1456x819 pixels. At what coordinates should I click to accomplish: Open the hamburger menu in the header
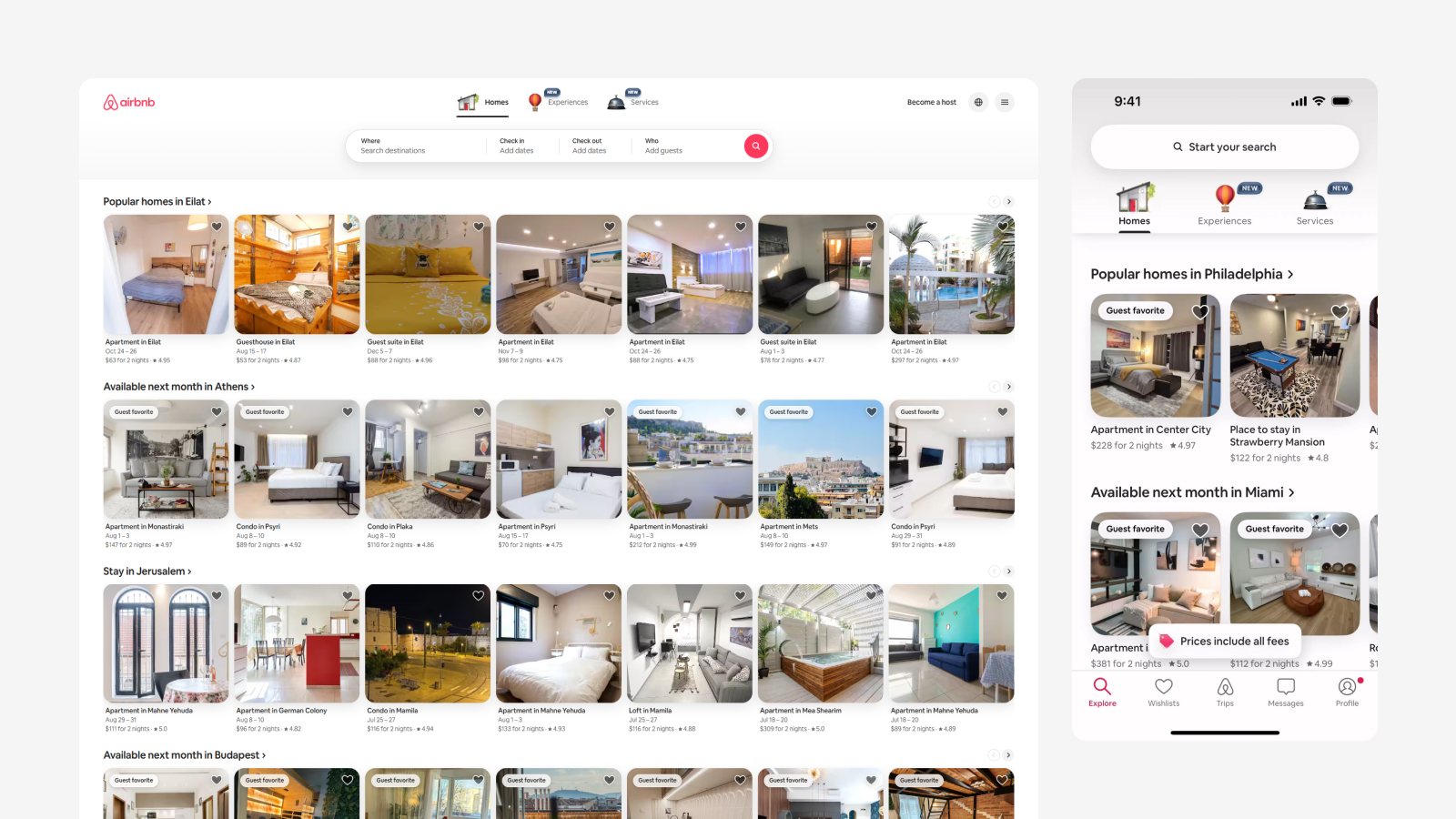coord(1005,102)
